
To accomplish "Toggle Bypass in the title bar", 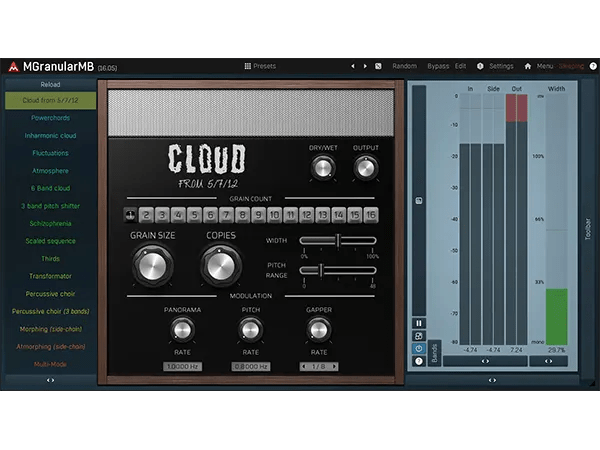I will point(438,66).
